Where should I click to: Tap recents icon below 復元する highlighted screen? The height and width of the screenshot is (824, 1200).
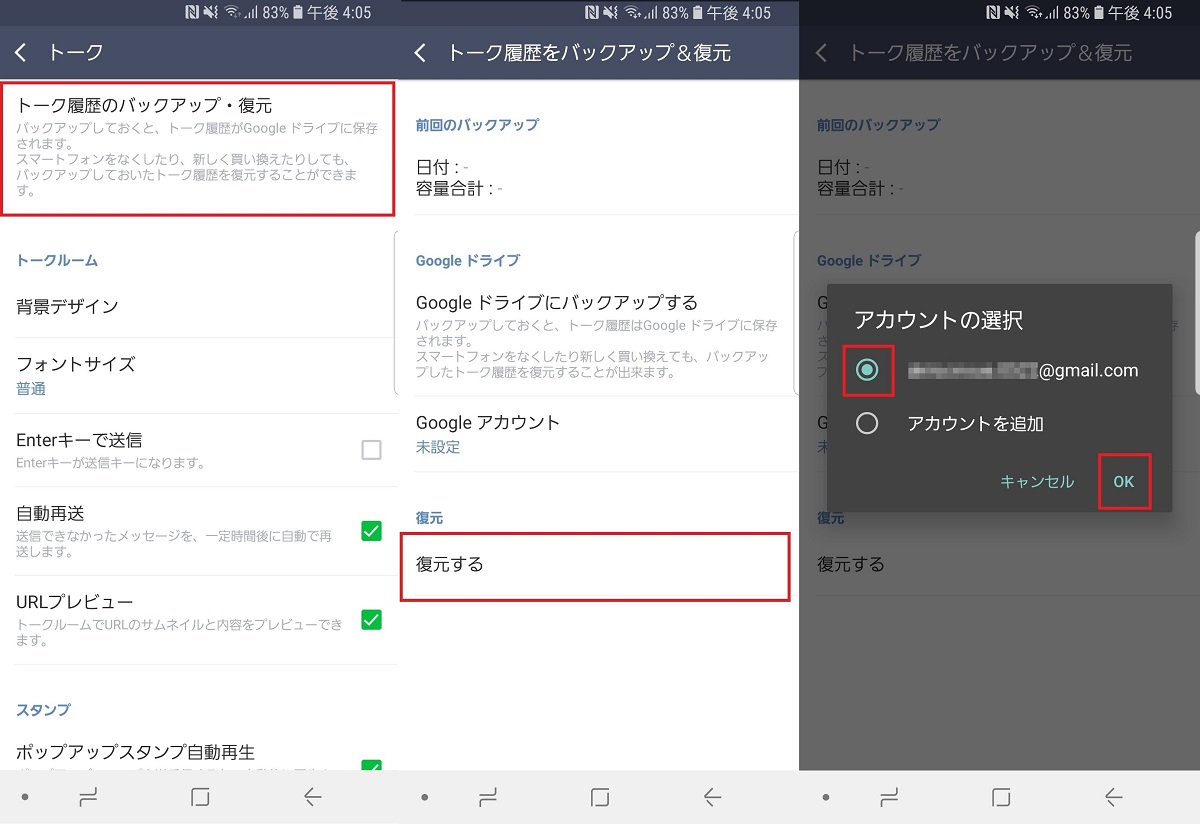pos(489,797)
